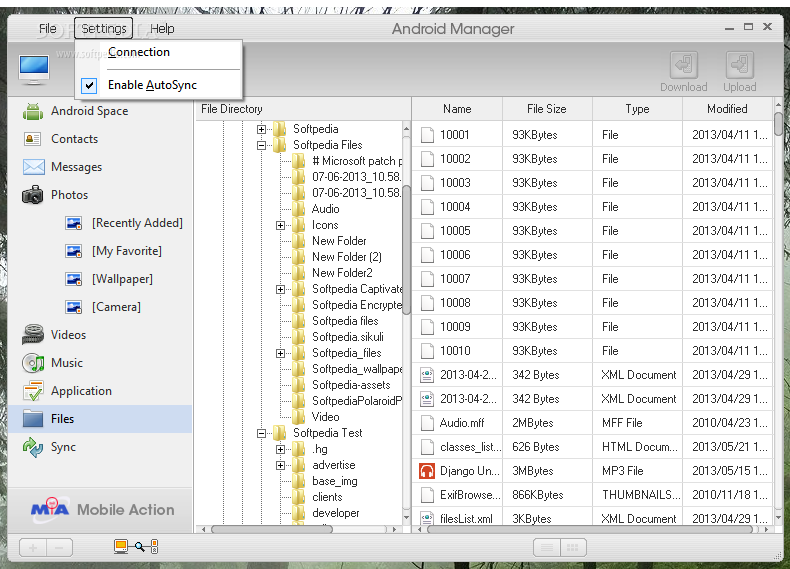Sort by Modified column header
Image resolution: width=790 pixels, height=569 pixels.
pos(727,109)
